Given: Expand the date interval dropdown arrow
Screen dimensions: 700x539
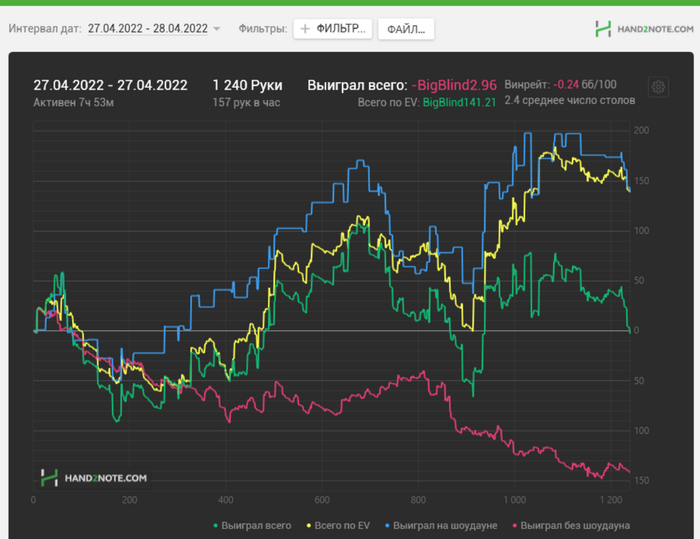Looking at the screenshot, I should click(x=217, y=29).
